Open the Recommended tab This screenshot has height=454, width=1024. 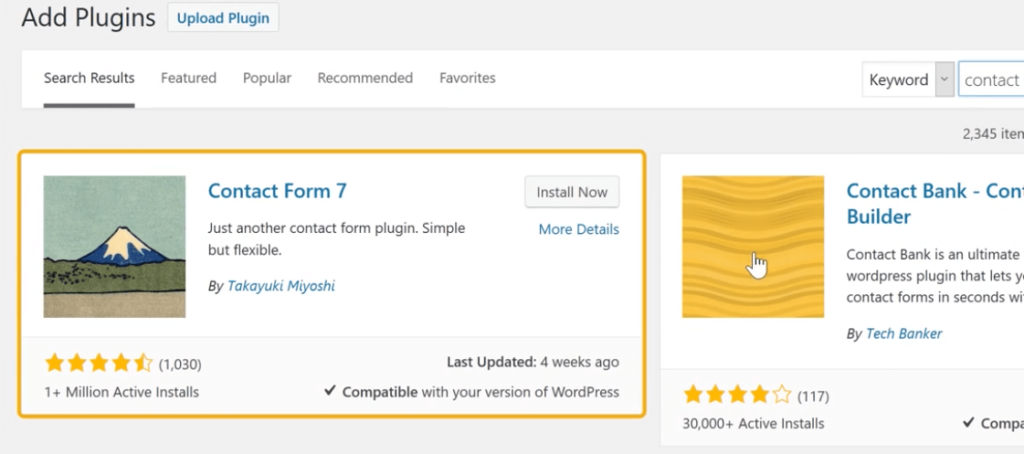coord(365,78)
